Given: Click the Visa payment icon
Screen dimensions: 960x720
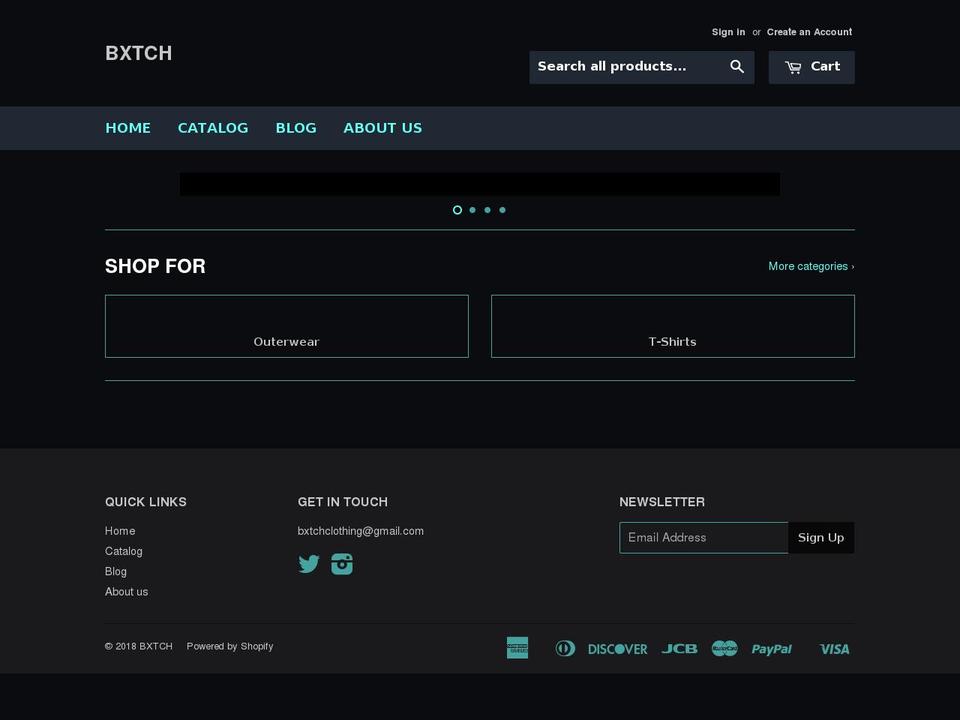Looking at the screenshot, I should tap(834, 648).
